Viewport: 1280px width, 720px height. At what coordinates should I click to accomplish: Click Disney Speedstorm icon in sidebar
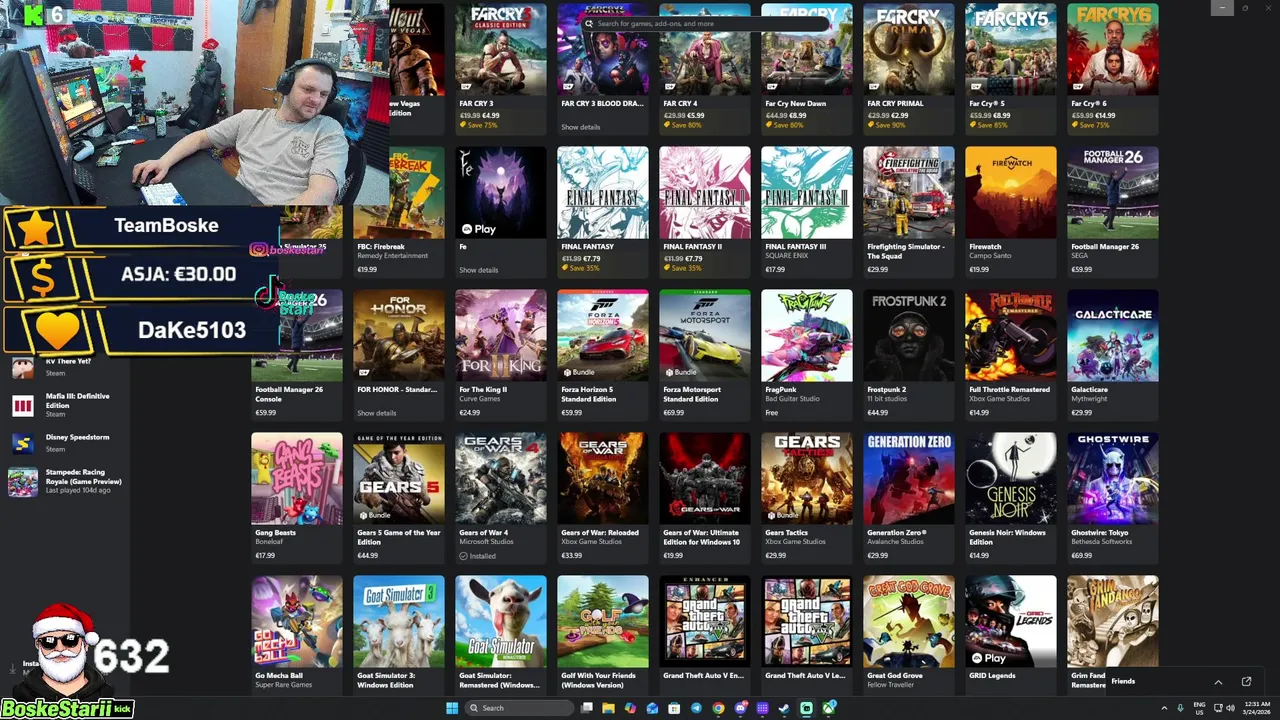coord(22,442)
